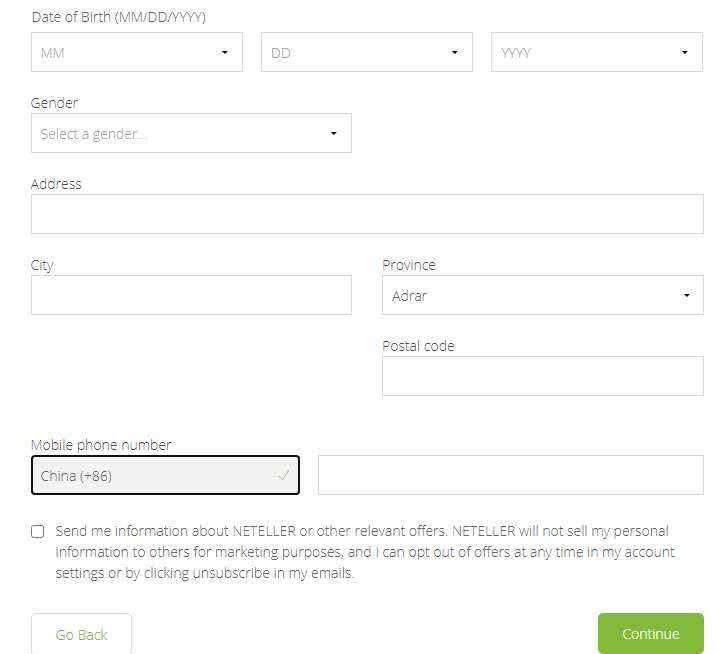724x654 pixels.
Task: Click the Go Back button
Action: [x=81, y=634]
